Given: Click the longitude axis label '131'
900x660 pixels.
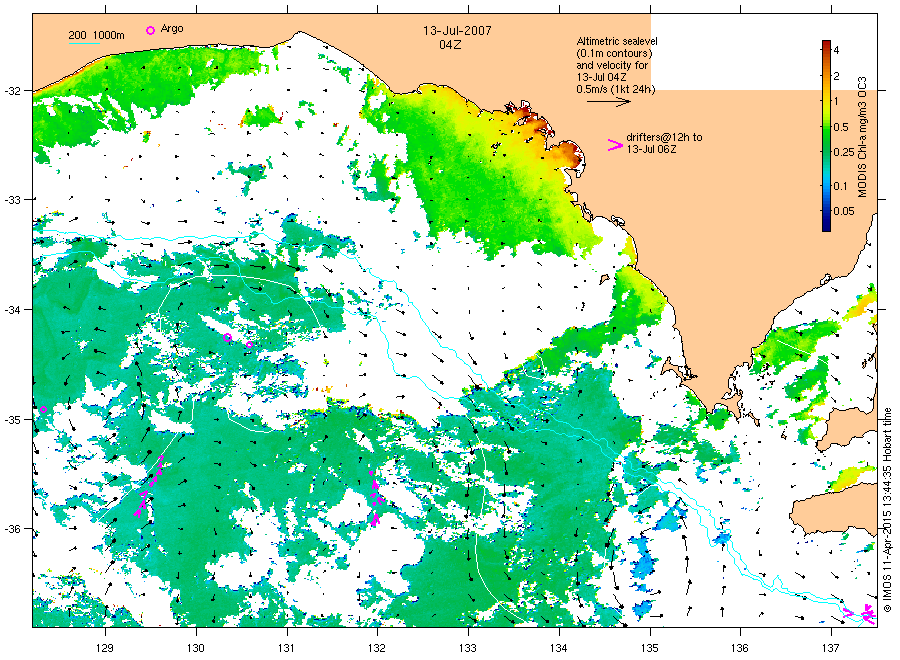Looking at the screenshot, I should 286,648.
